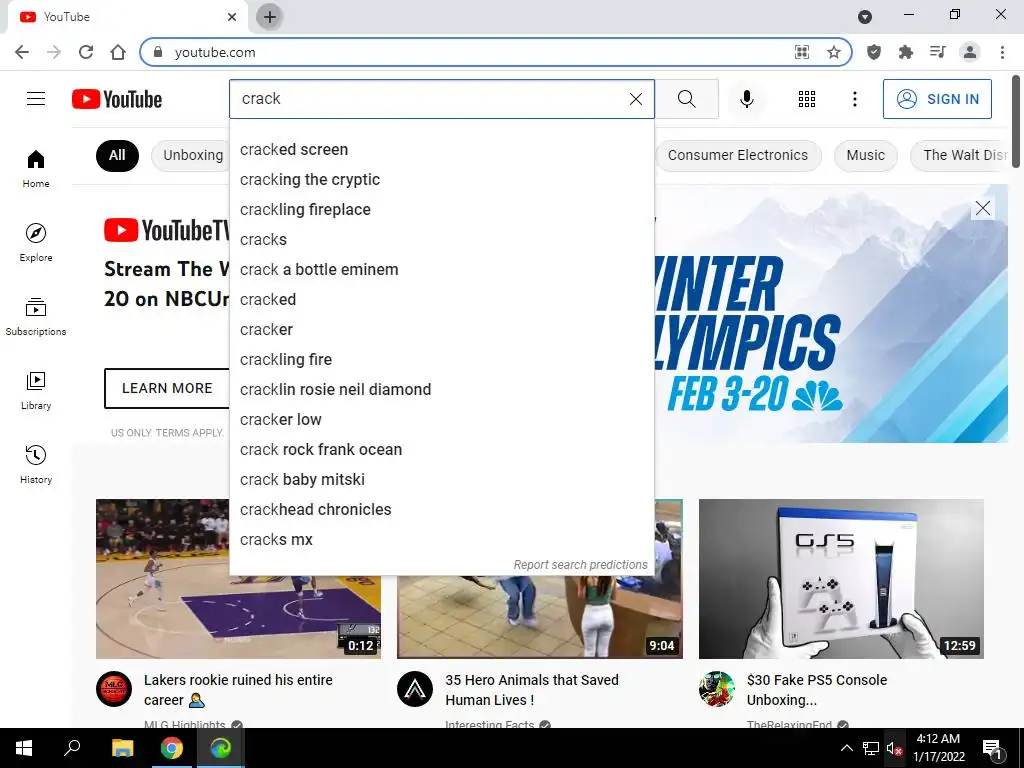
Task: Select suggestion "cracking the cryptic"
Action: click(441, 180)
